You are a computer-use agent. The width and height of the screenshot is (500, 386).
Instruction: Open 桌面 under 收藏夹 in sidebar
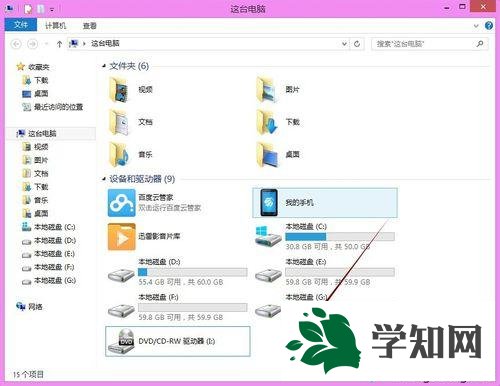pyautogui.click(x=41, y=94)
